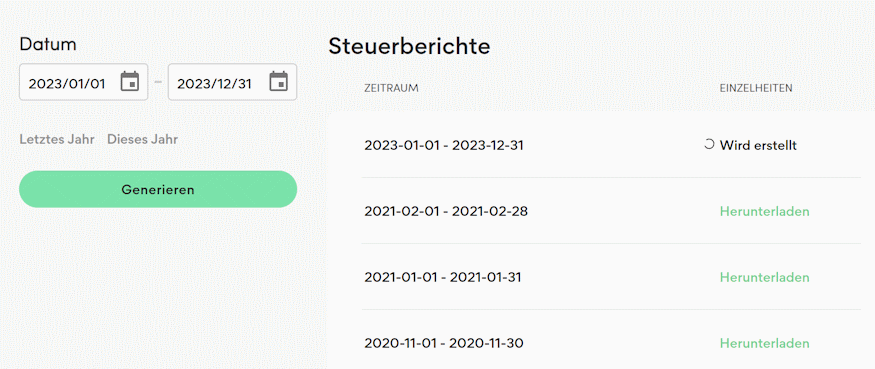
Task: Download the 2021-02-01 to 2021-02-28 report
Action: click(764, 212)
